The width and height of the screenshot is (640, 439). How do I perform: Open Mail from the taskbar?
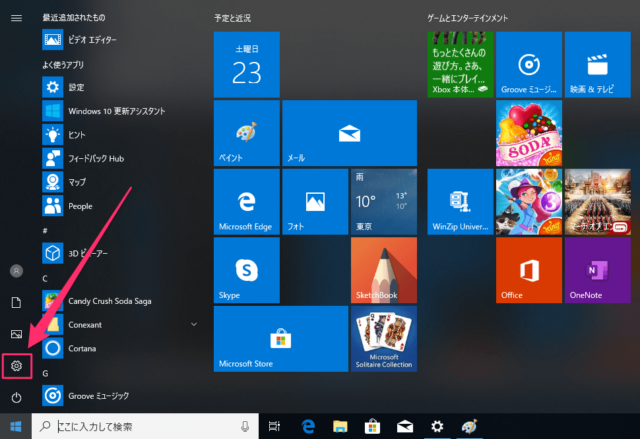click(x=404, y=426)
